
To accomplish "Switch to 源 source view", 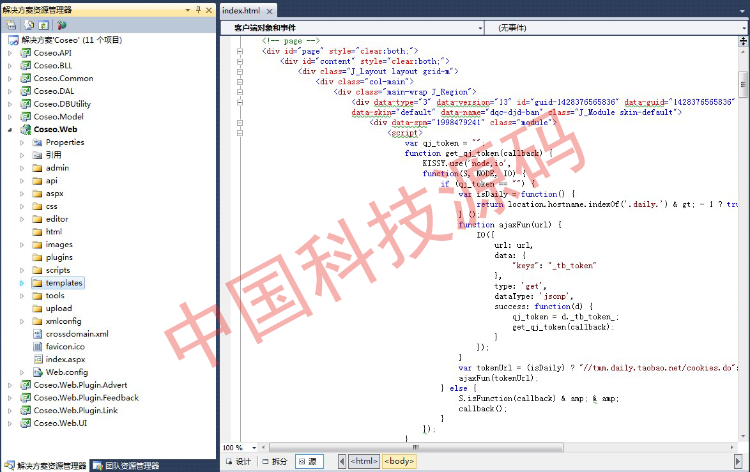I will [x=309, y=461].
